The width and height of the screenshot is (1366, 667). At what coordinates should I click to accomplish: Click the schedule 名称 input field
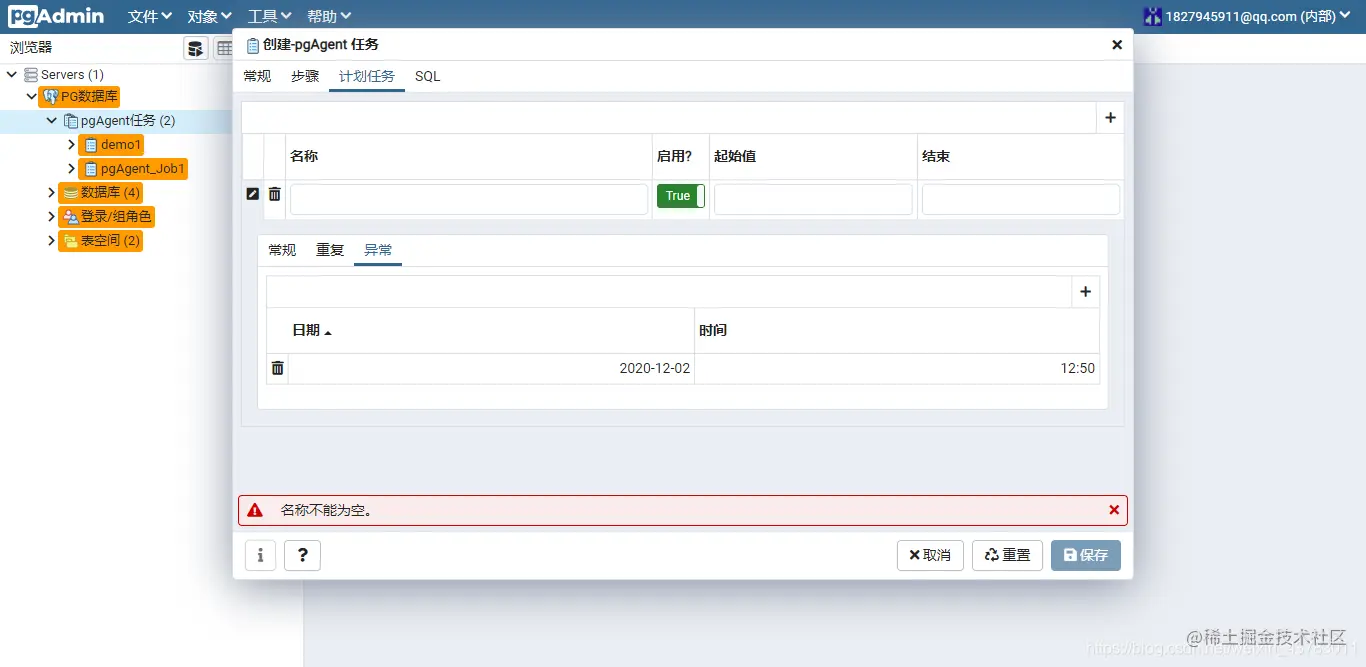pos(469,199)
